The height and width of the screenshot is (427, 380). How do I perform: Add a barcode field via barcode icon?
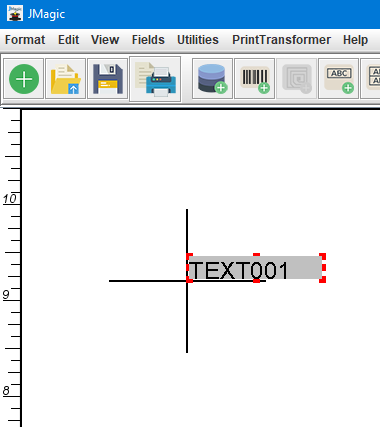tap(254, 79)
